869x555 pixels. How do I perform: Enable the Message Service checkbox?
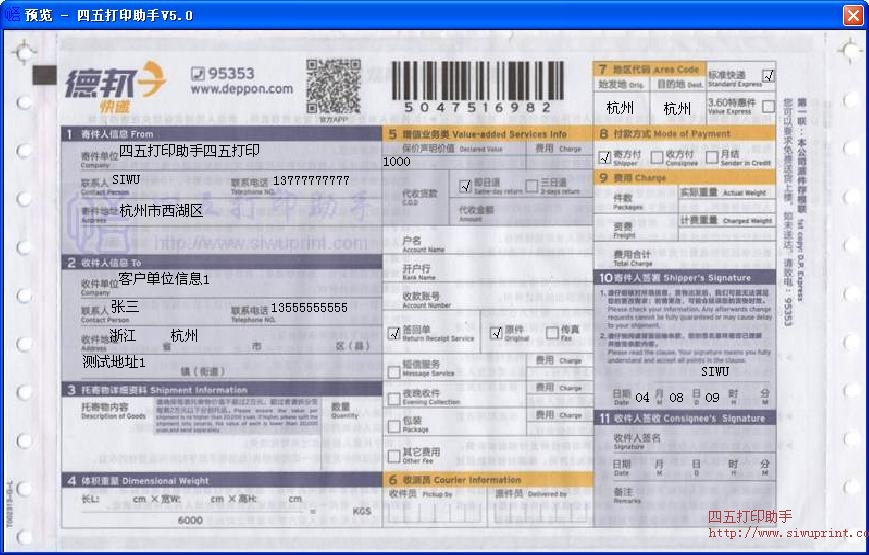[x=394, y=370]
